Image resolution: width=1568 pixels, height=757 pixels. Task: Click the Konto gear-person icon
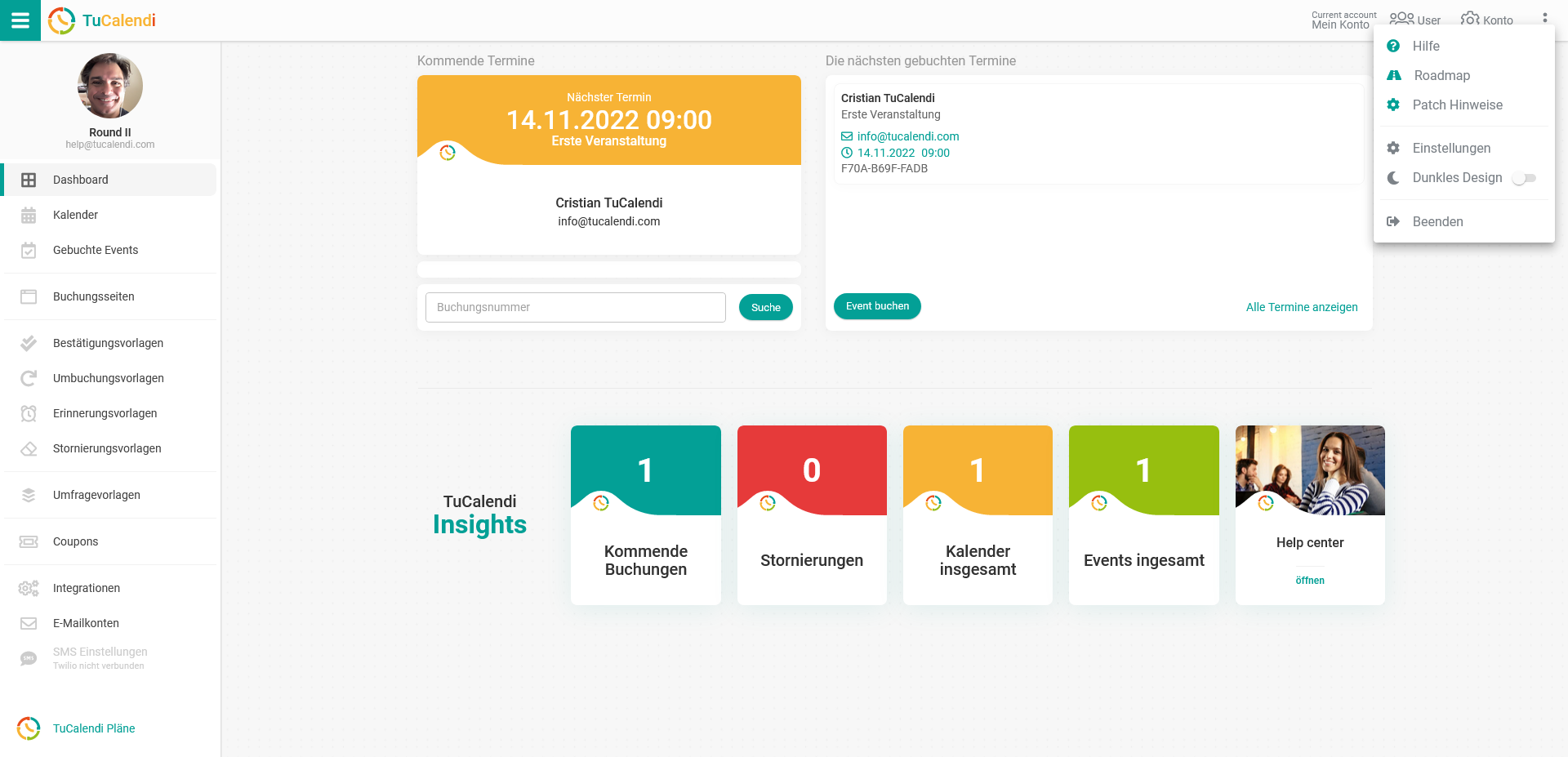(1470, 19)
